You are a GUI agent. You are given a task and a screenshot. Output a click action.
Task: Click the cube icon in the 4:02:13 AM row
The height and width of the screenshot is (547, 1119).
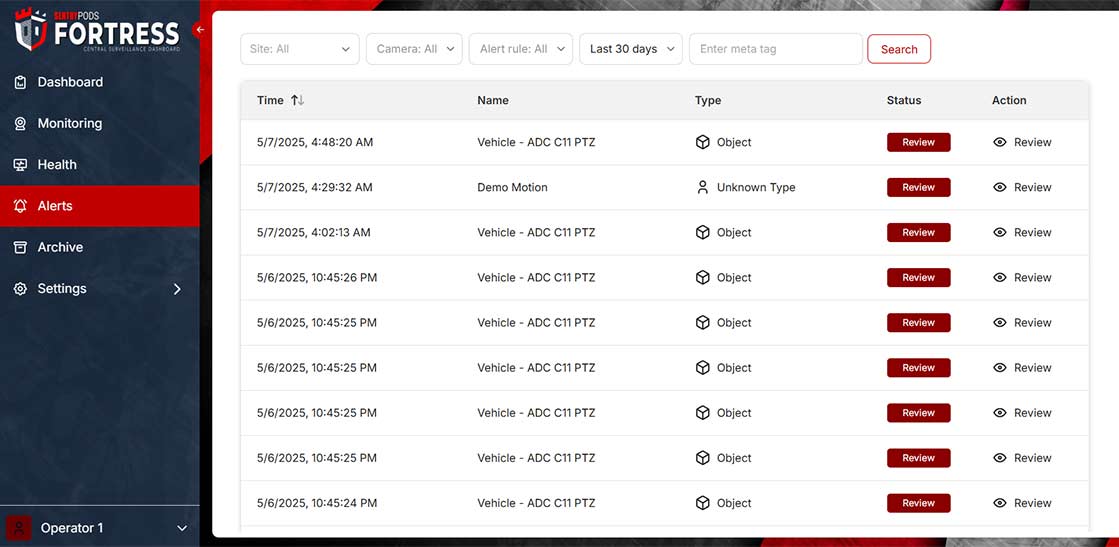coord(703,232)
